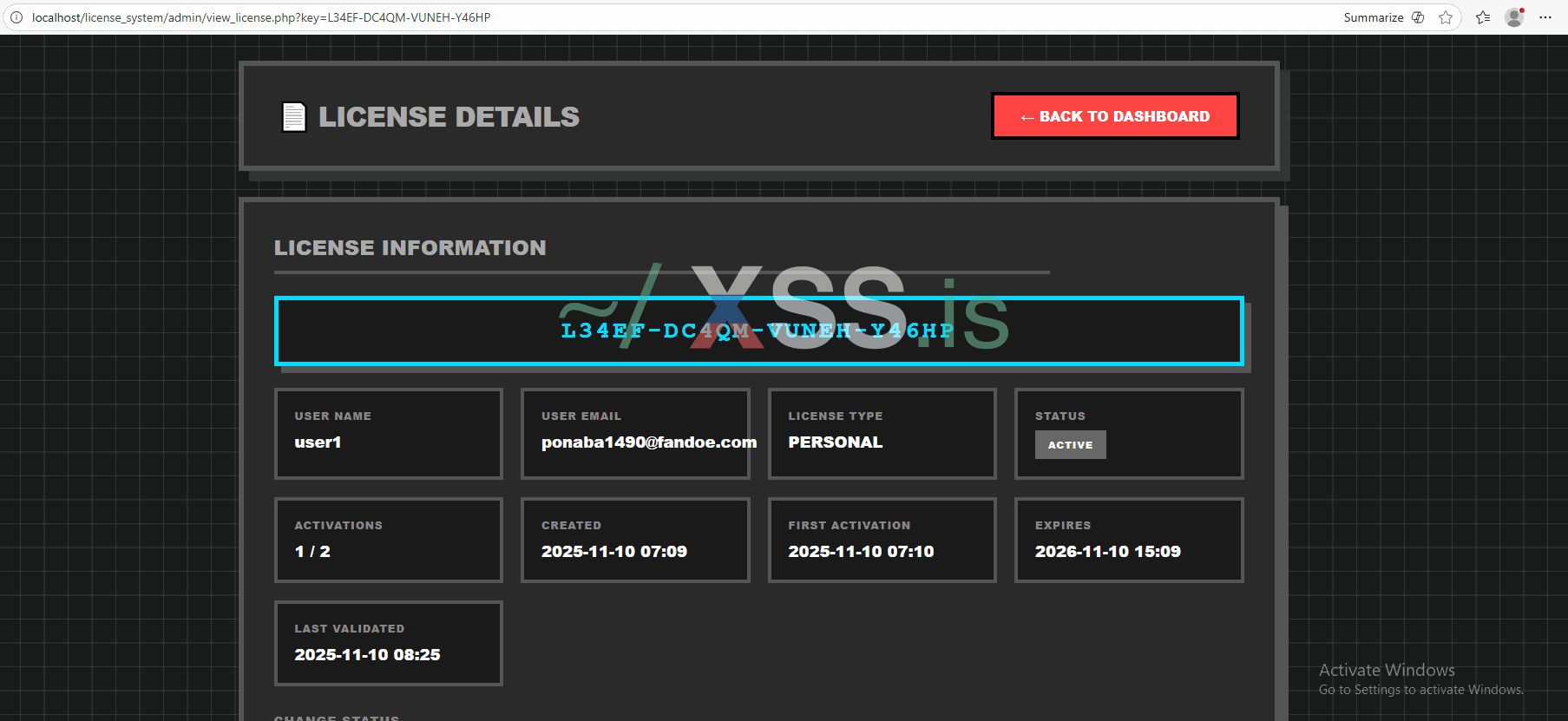Click the LICENSE TYPE label
The image size is (1568, 721).
coord(836,416)
